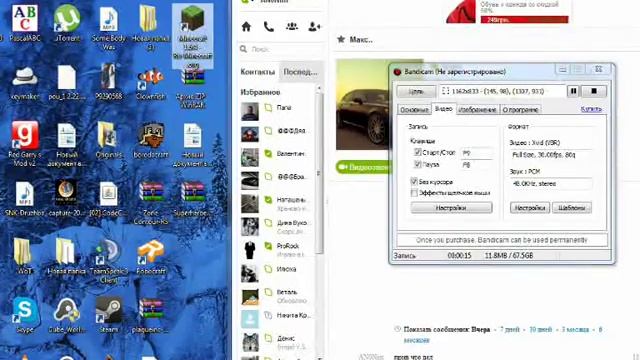Click the Пауза hotkey input field
Viewport: 640px width, 360px height.
click(x=476, y=164)
